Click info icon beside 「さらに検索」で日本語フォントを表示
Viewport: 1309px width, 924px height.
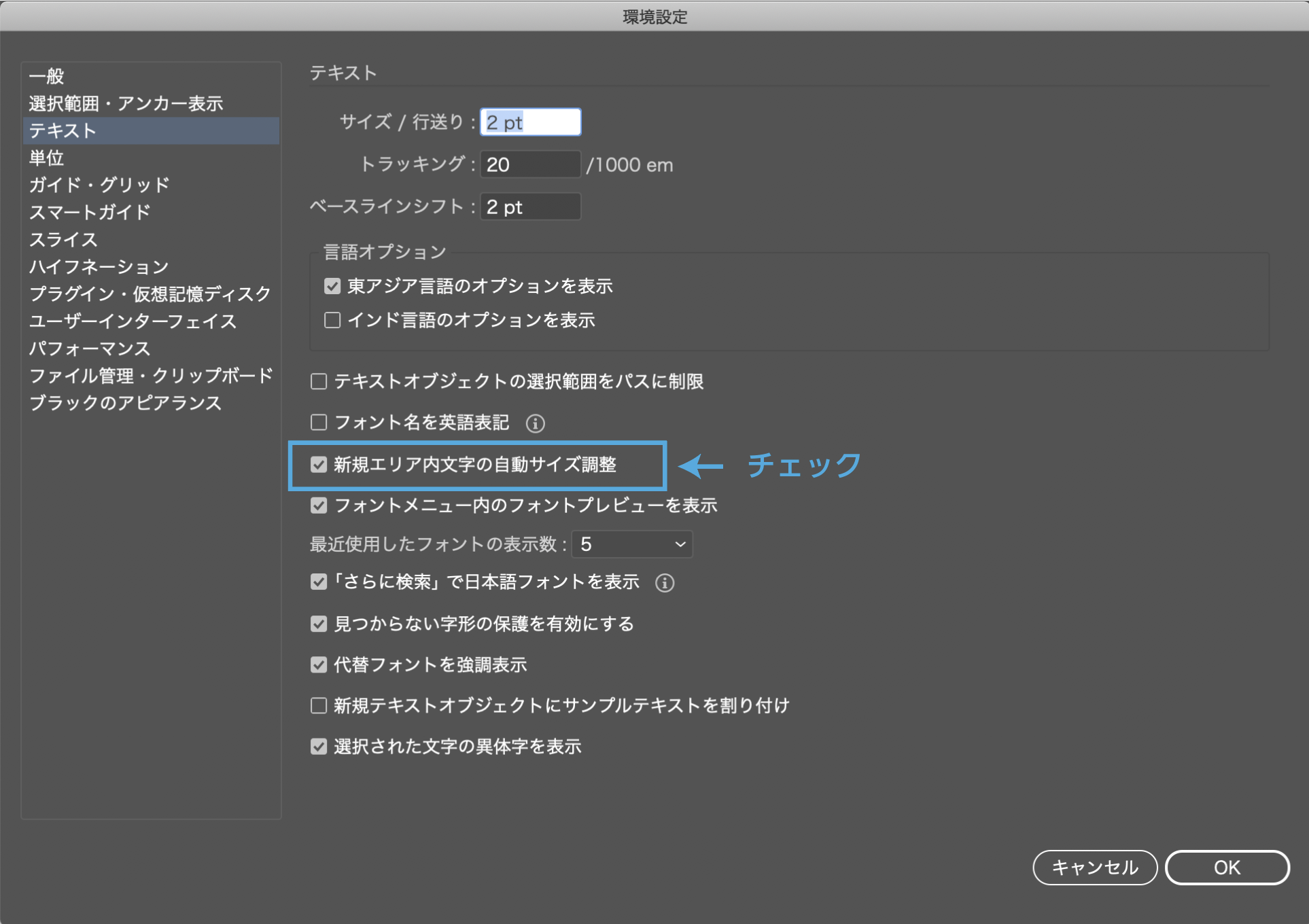[665, 583]
